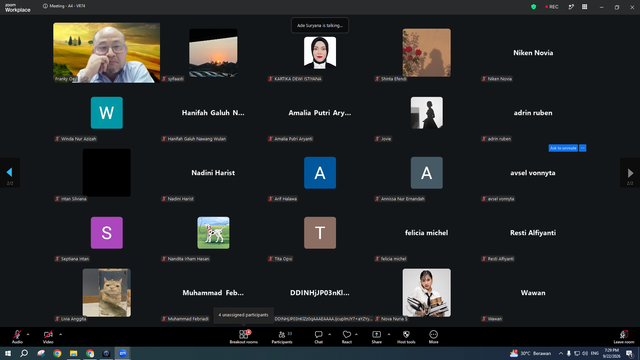Screen dimensions: 640x360
Task: Click the green encryption shield icon
Action: click(533, 7)
